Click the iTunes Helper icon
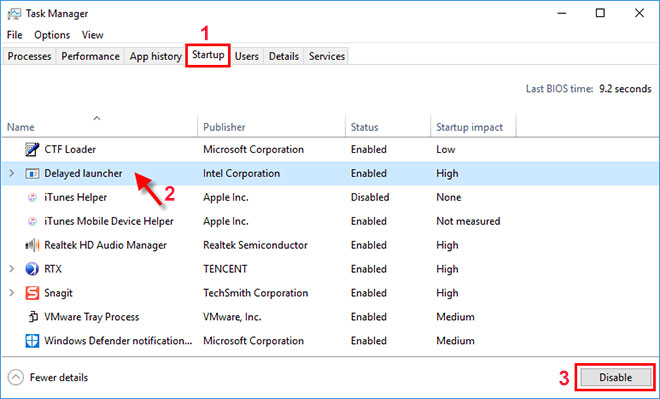The width and height of the screenshot is (660, 399). click(32, 197)
